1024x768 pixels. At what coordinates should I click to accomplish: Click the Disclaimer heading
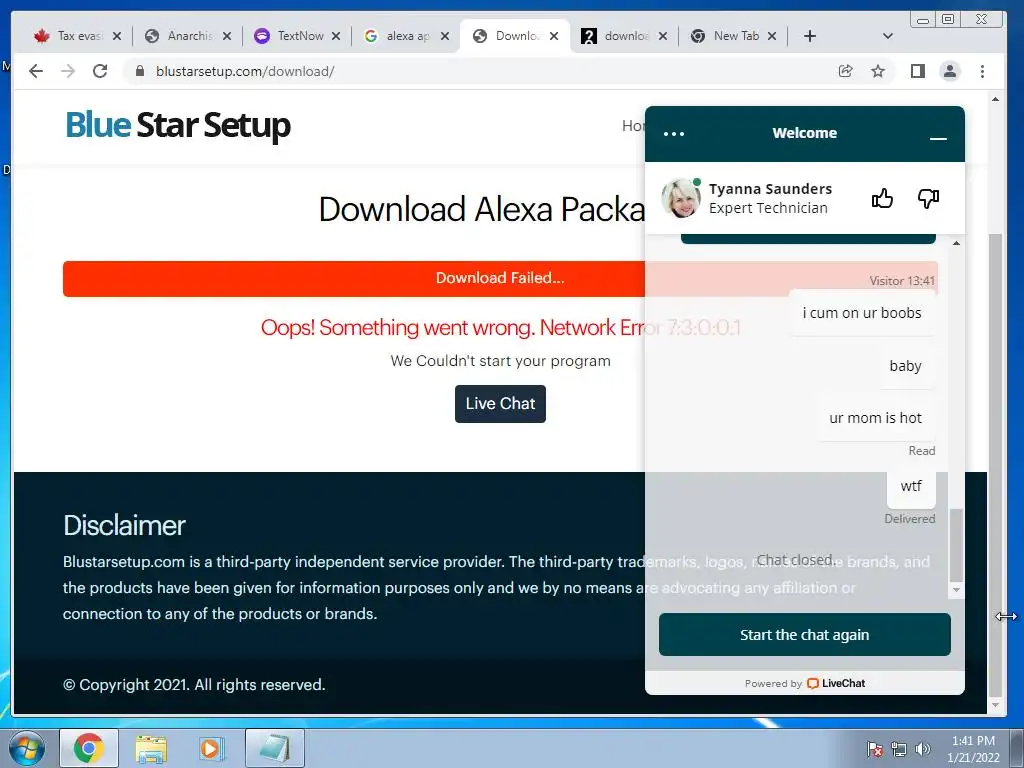click(x=124, y=526)
